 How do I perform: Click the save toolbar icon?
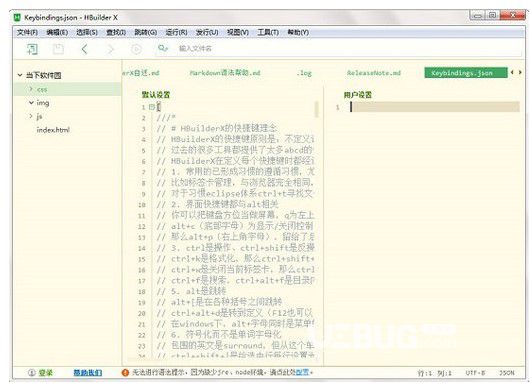[58, 49]
